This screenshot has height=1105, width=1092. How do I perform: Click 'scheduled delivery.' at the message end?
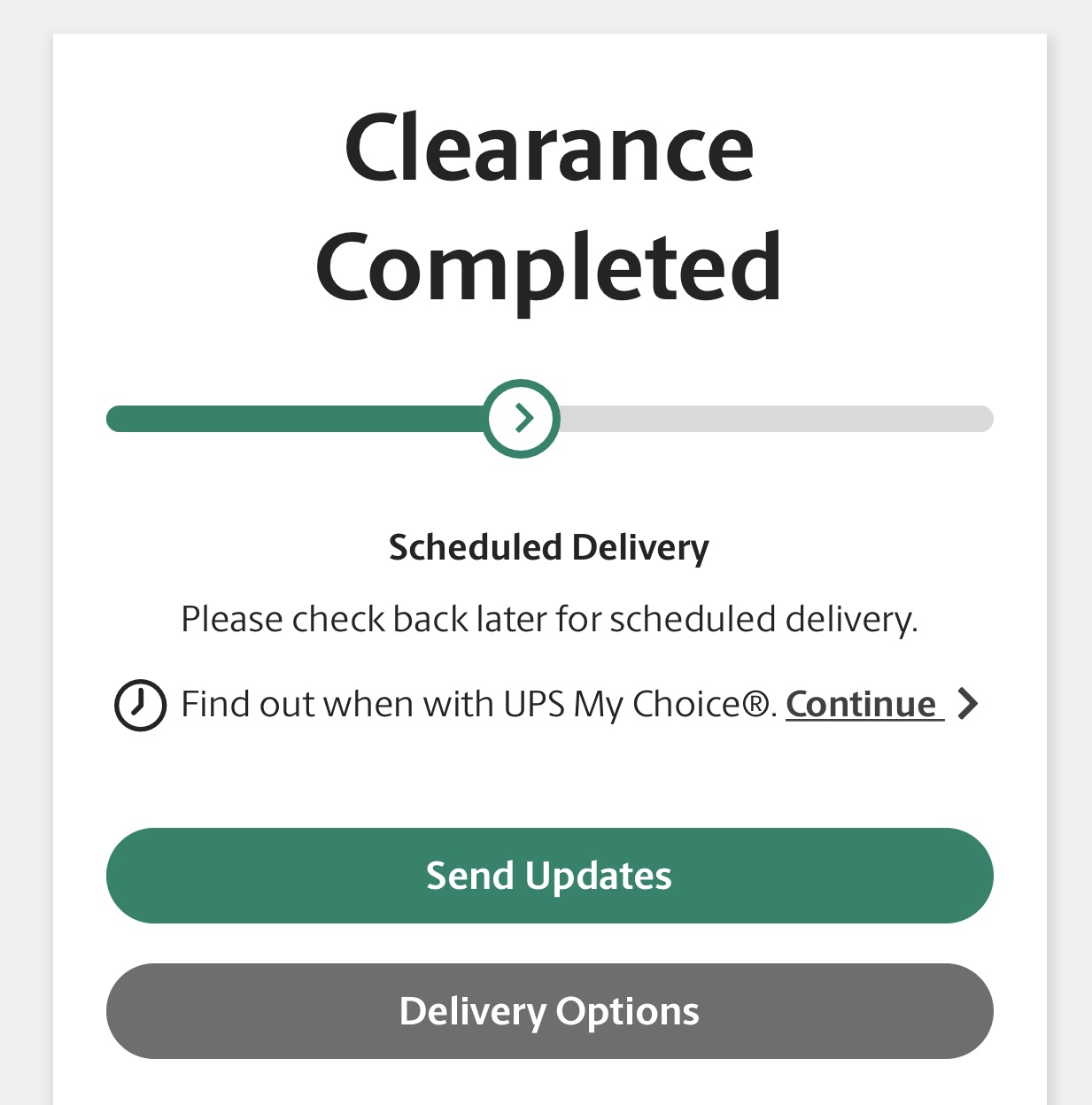coord(763,619)
